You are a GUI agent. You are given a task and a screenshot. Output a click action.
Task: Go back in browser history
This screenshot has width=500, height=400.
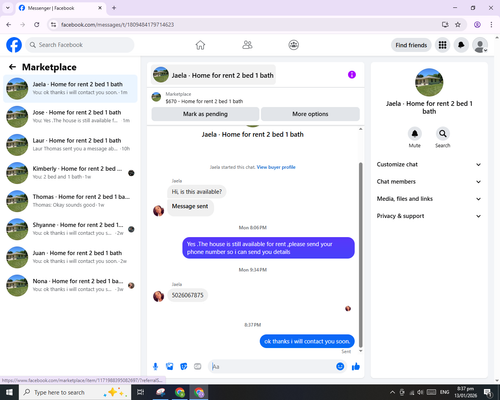tap(9, 24)
